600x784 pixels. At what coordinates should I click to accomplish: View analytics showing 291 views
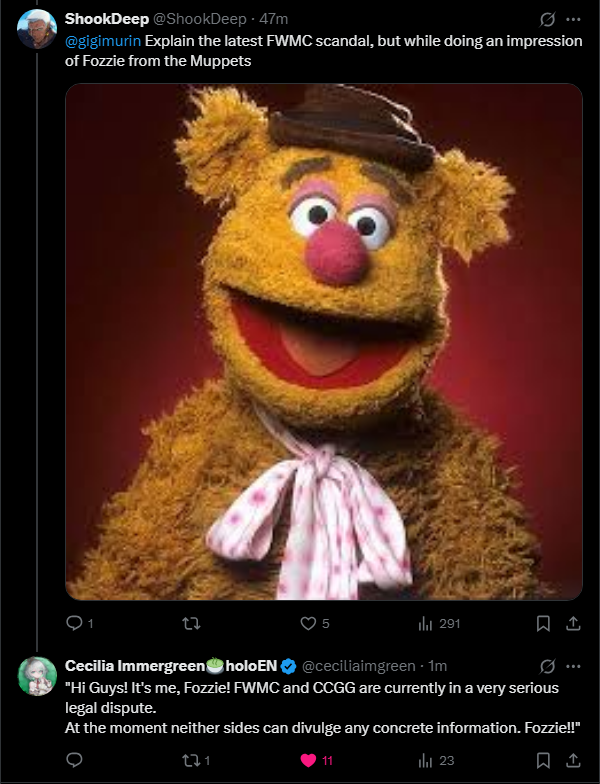424,624
